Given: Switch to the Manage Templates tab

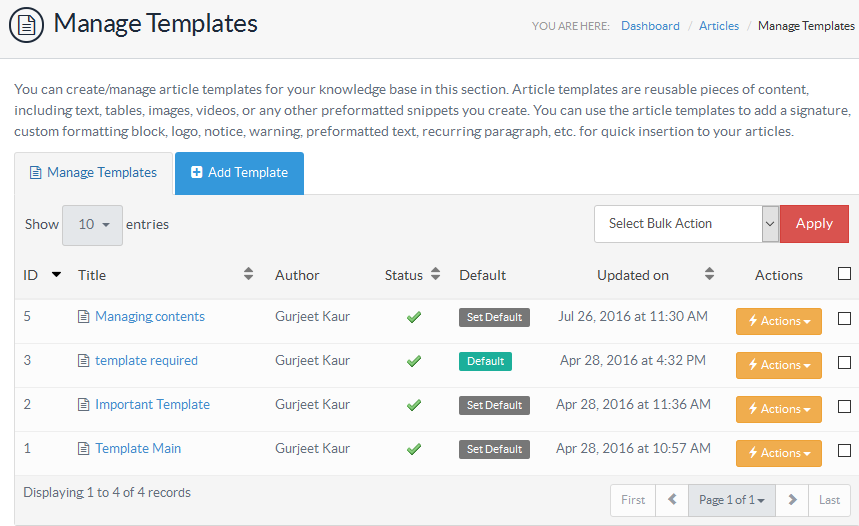Looking at the screenshot, I should 94,173.
